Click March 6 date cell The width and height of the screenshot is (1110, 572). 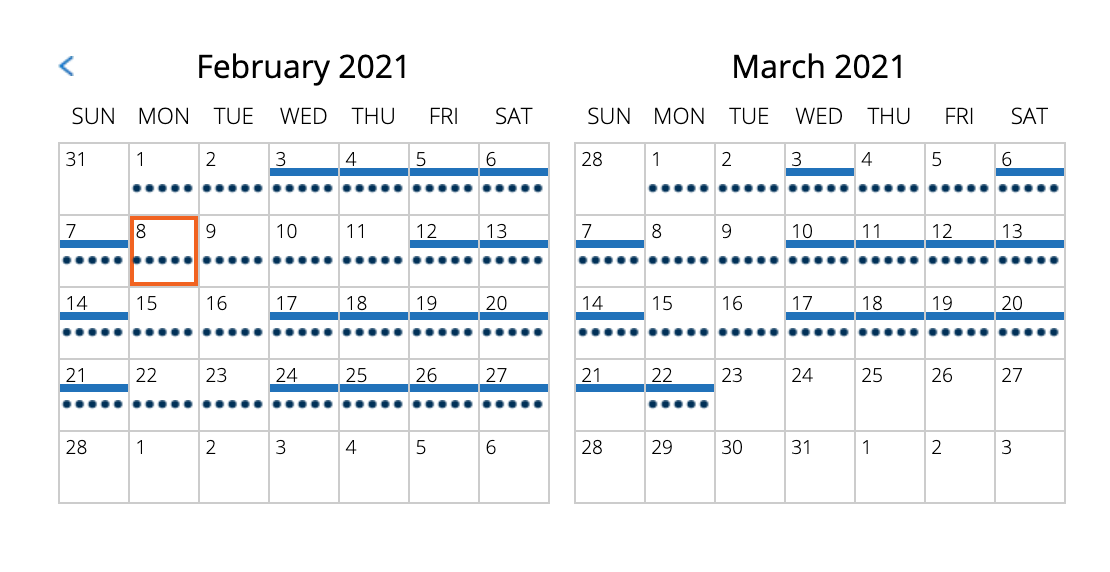1030,178
